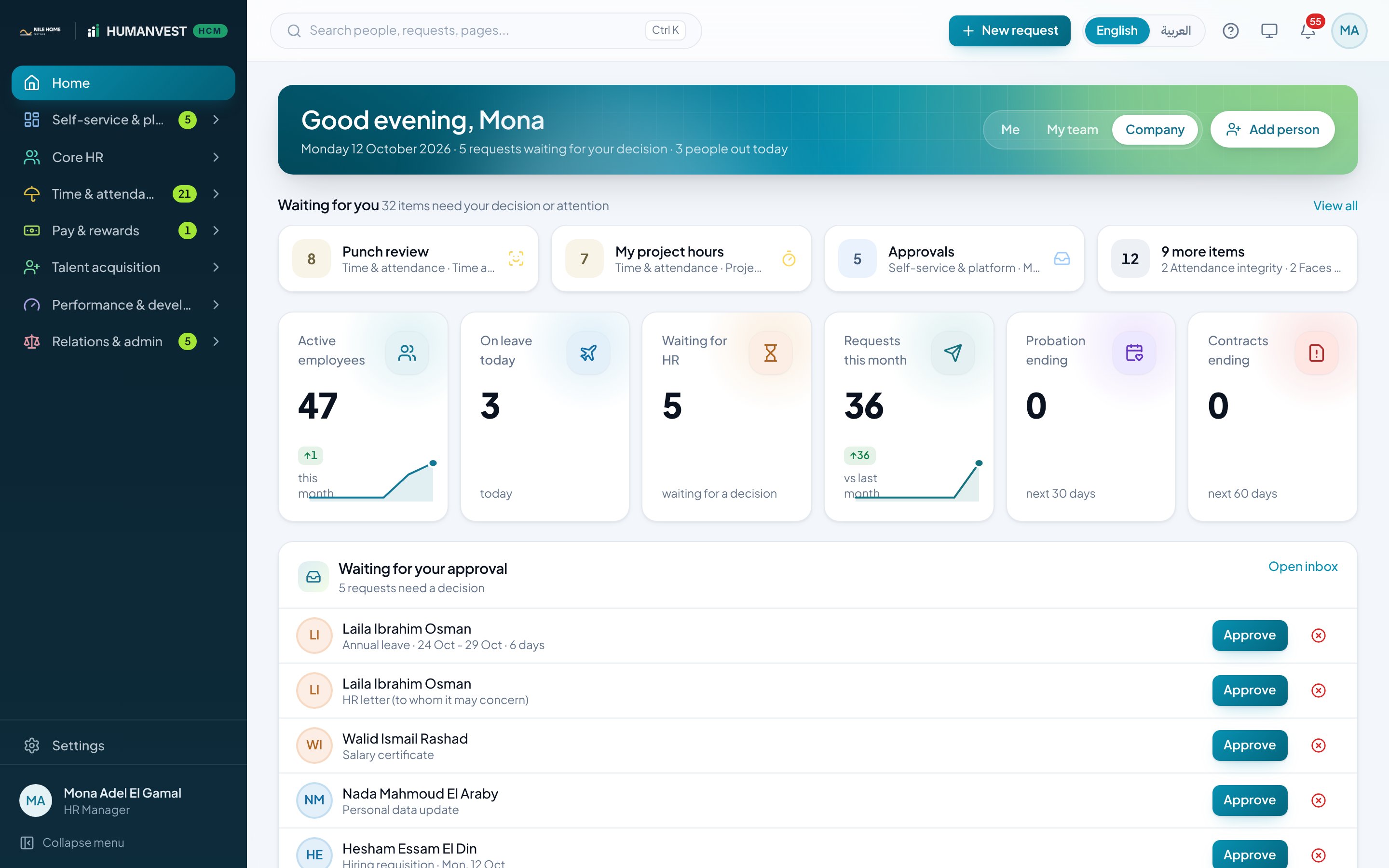The height and width of the screenshot is (868, 1389).
Task: Select the Me view toggle
Action: (1010, 130)
